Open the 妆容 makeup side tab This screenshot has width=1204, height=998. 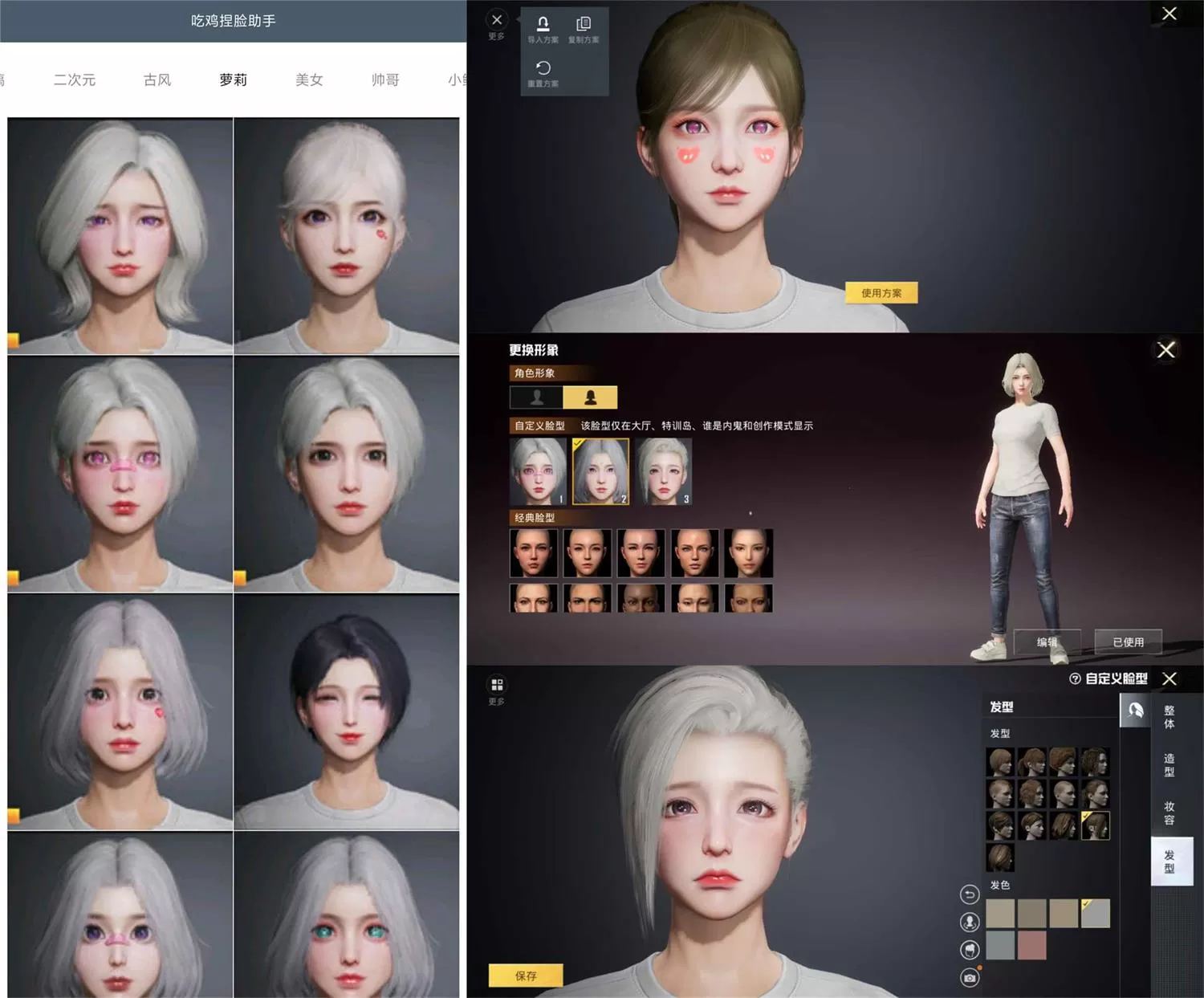coord(1169,813)
